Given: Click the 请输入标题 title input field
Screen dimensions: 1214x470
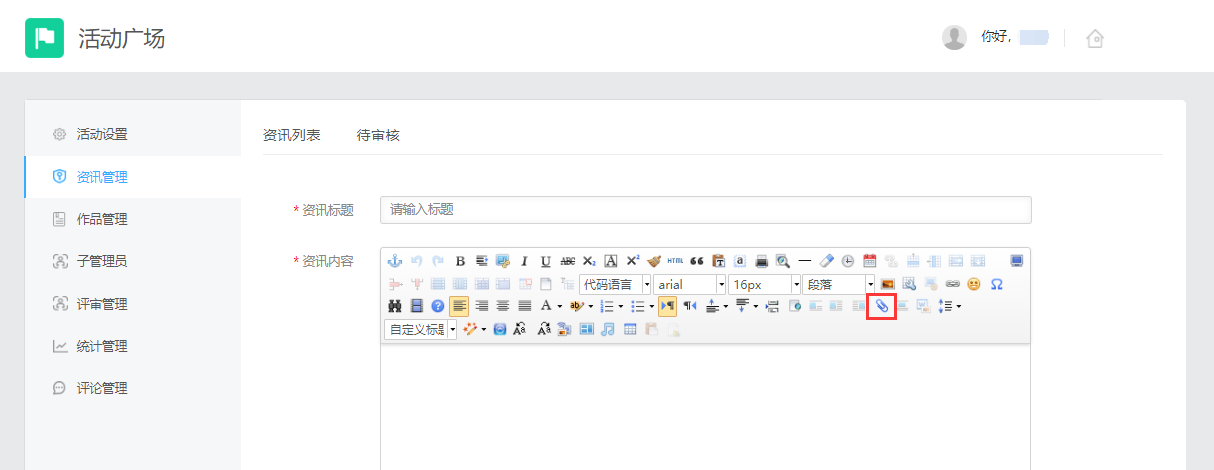Looking at the screenshot, I should tap(705, 210).
